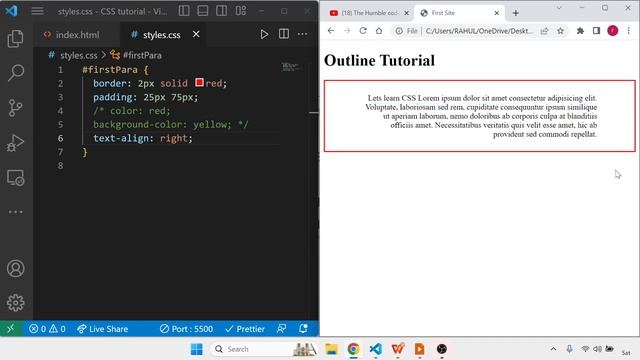Show errors and warnings in status bar
Screen dimensions: 640x360
47,329
